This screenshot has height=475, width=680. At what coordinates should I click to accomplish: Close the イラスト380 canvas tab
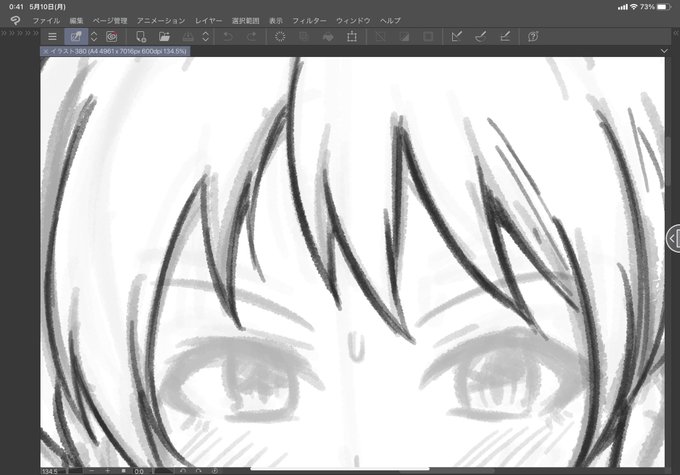45,51
